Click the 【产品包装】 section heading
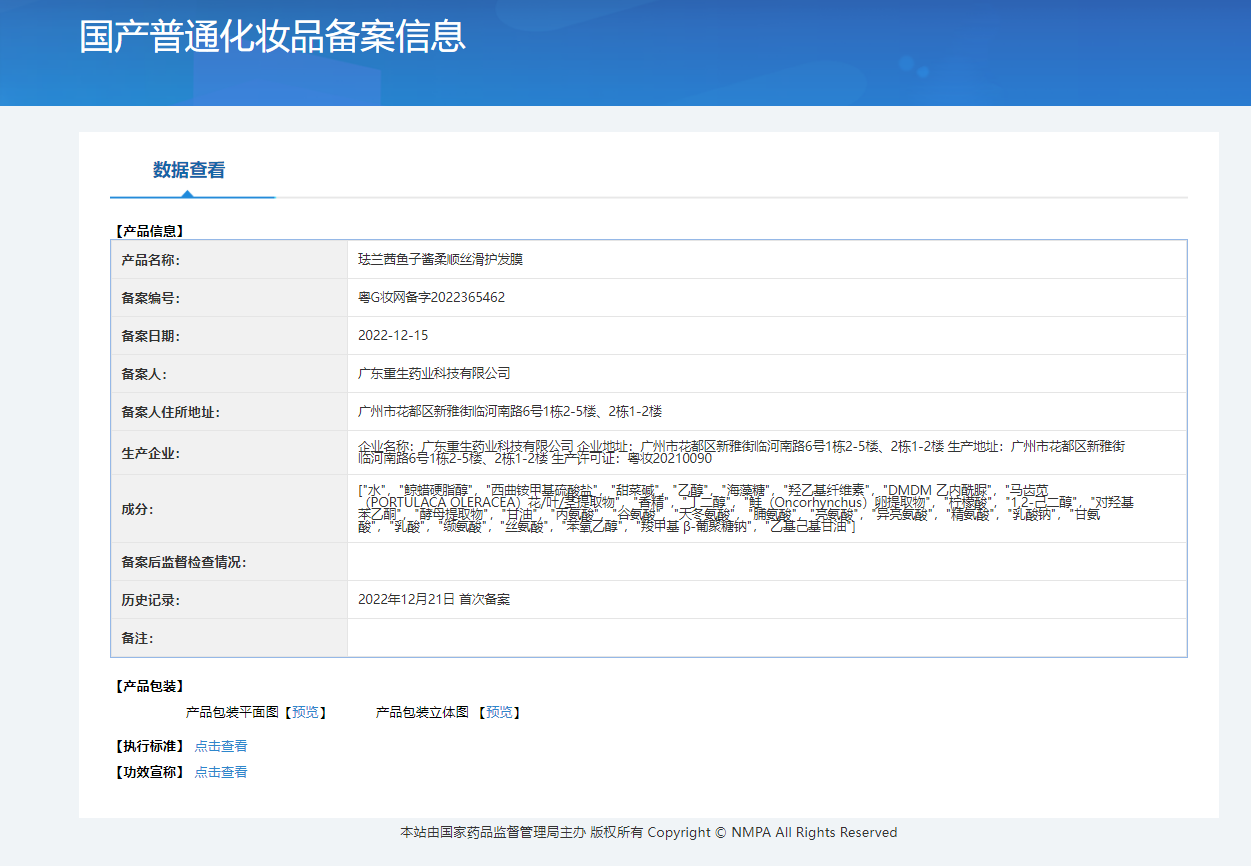Viewport: 1251px width, 866px height. click(150, 687)
